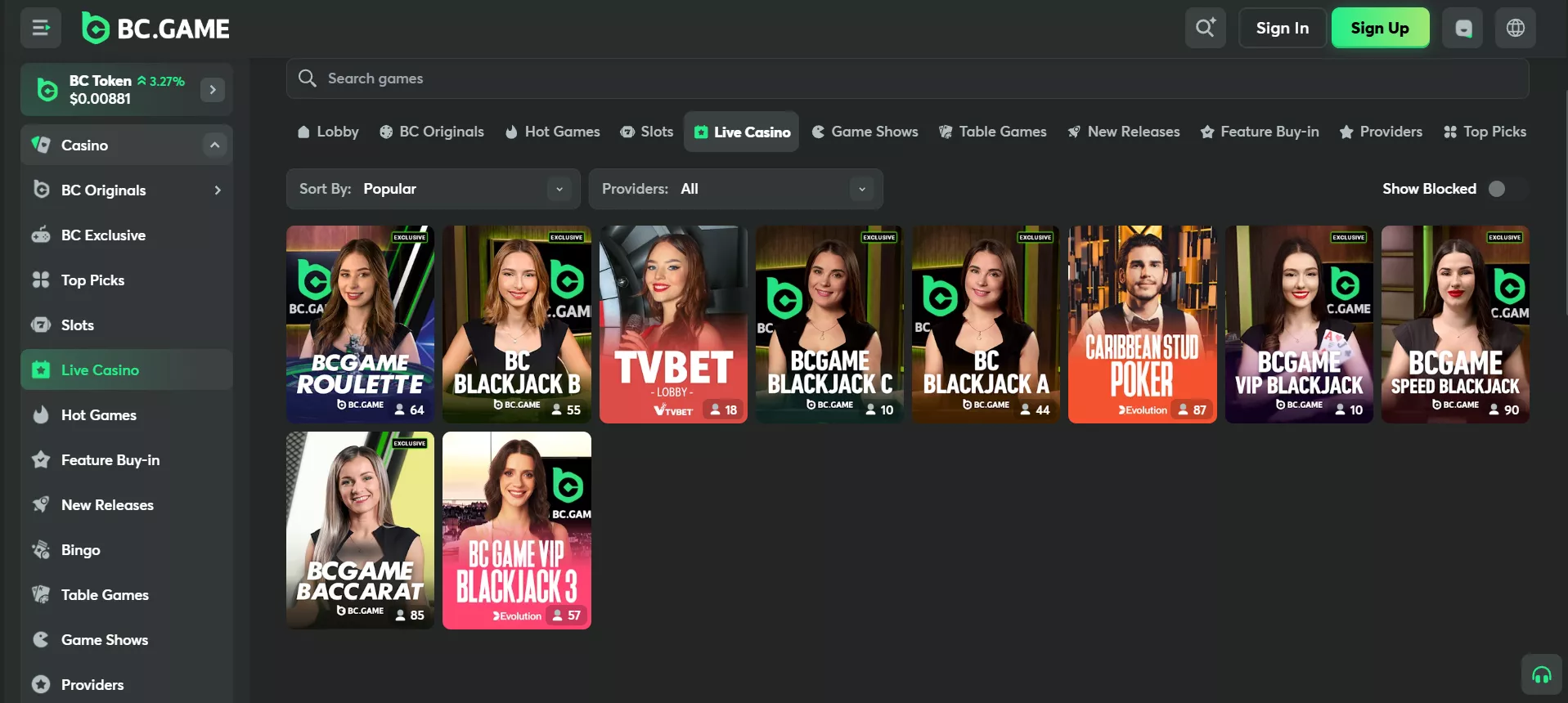Open the Providers All dropdown
This screenshot has width=1568, height=703.
[735, 189]
